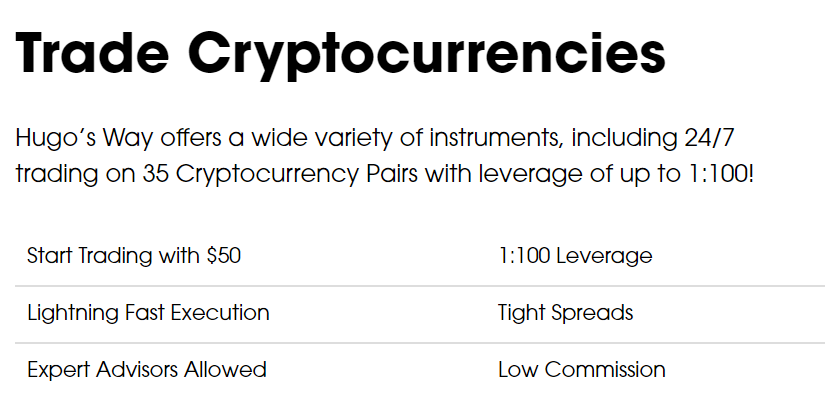The width and height of the screenshot is (829, 418).
Task: Click the 24/7 text in the description
Action: coord(709,137)
